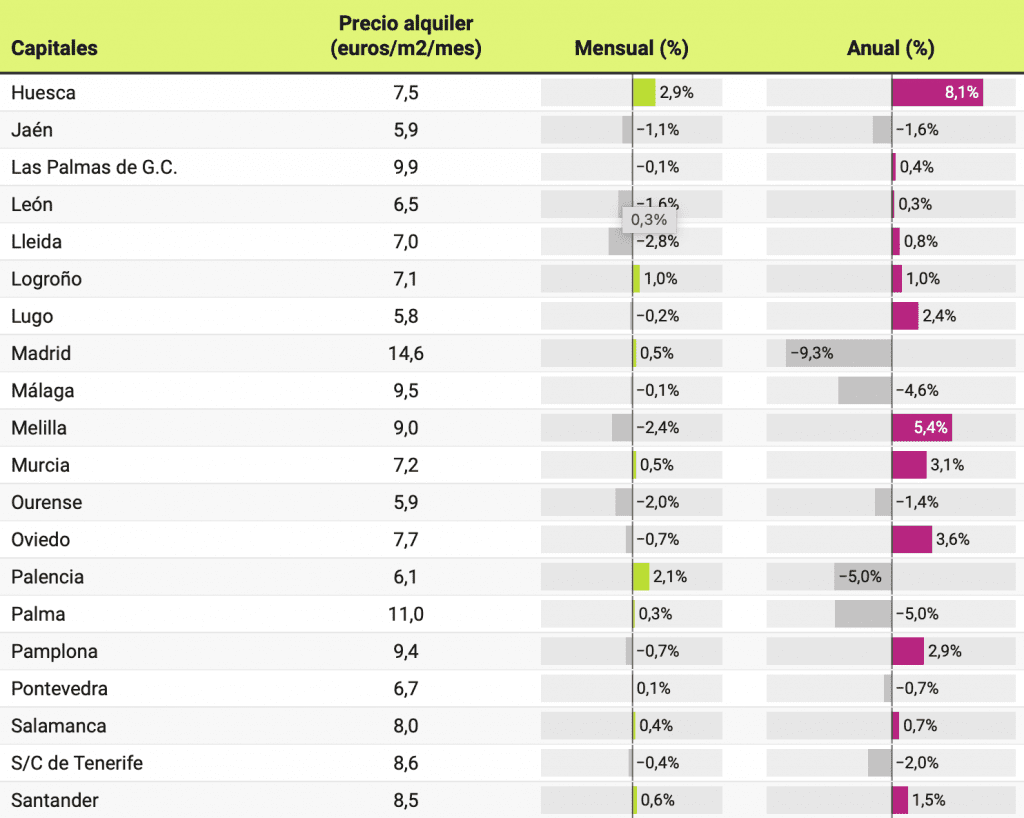
Task: Click the Precio alquiler column header
Action: pyautogui.click(x=406, y=36)
